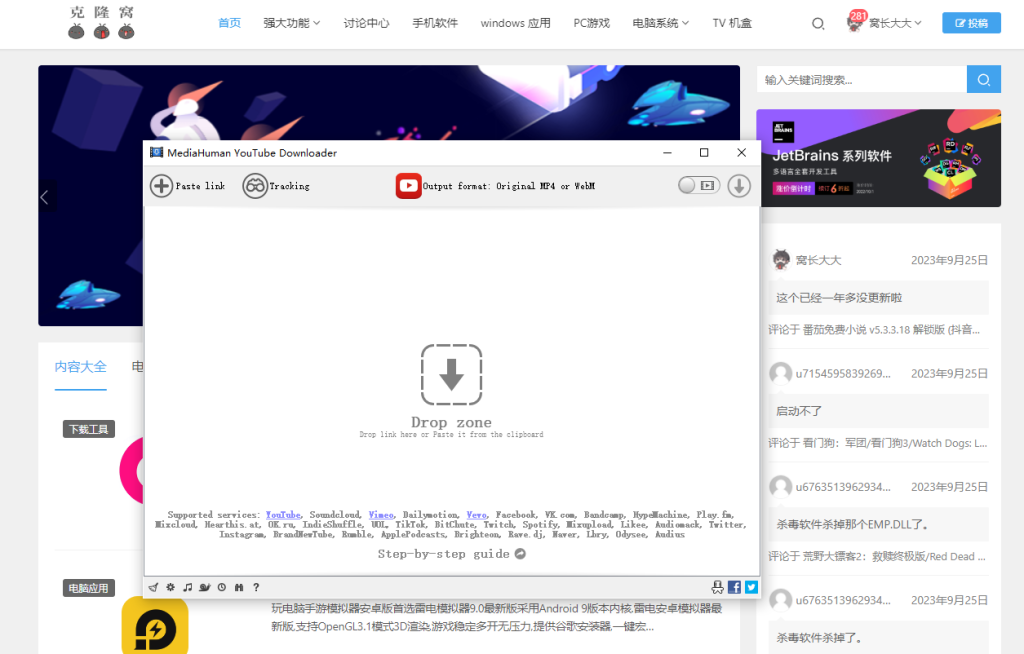The image size is (1024, 654).
Task: Click the comment avatar beside 2023年9月25日 窝长大大
Action: 781,260
